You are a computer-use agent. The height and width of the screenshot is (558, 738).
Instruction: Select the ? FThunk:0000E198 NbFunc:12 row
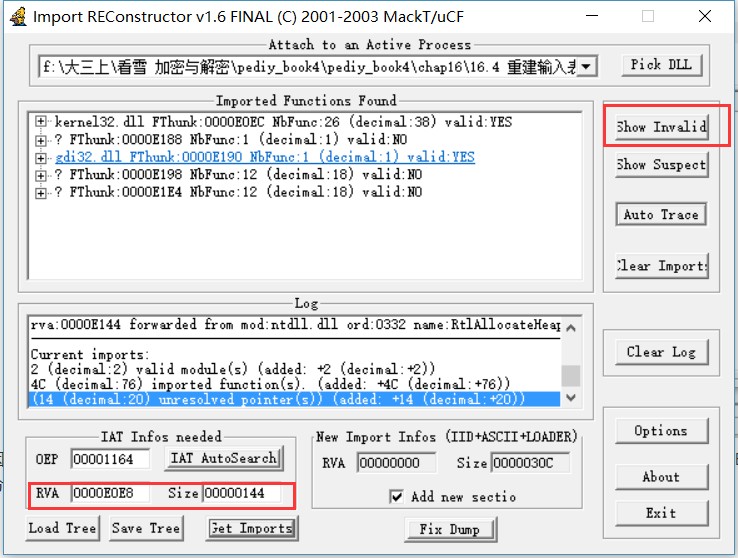238,174
